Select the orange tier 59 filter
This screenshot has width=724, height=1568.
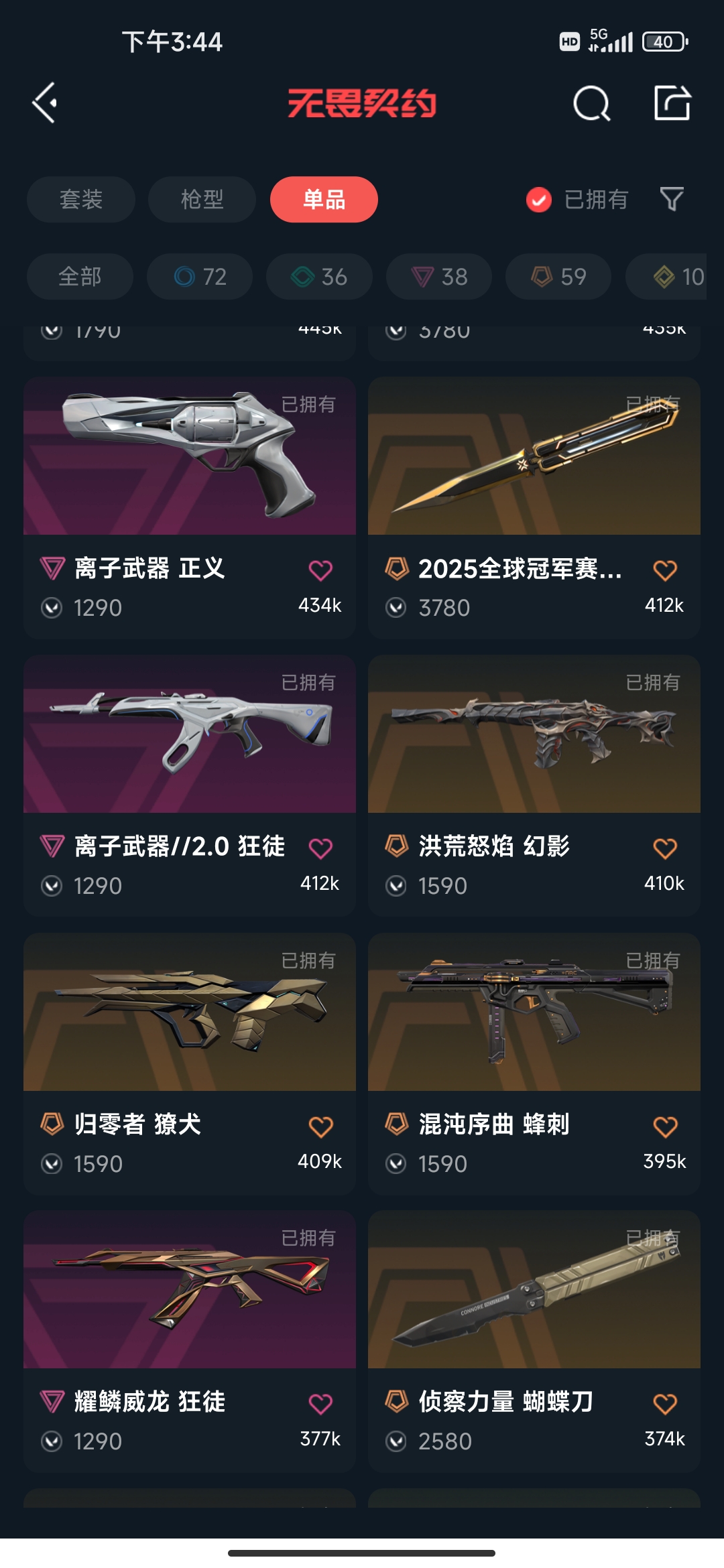coord(558,276)
